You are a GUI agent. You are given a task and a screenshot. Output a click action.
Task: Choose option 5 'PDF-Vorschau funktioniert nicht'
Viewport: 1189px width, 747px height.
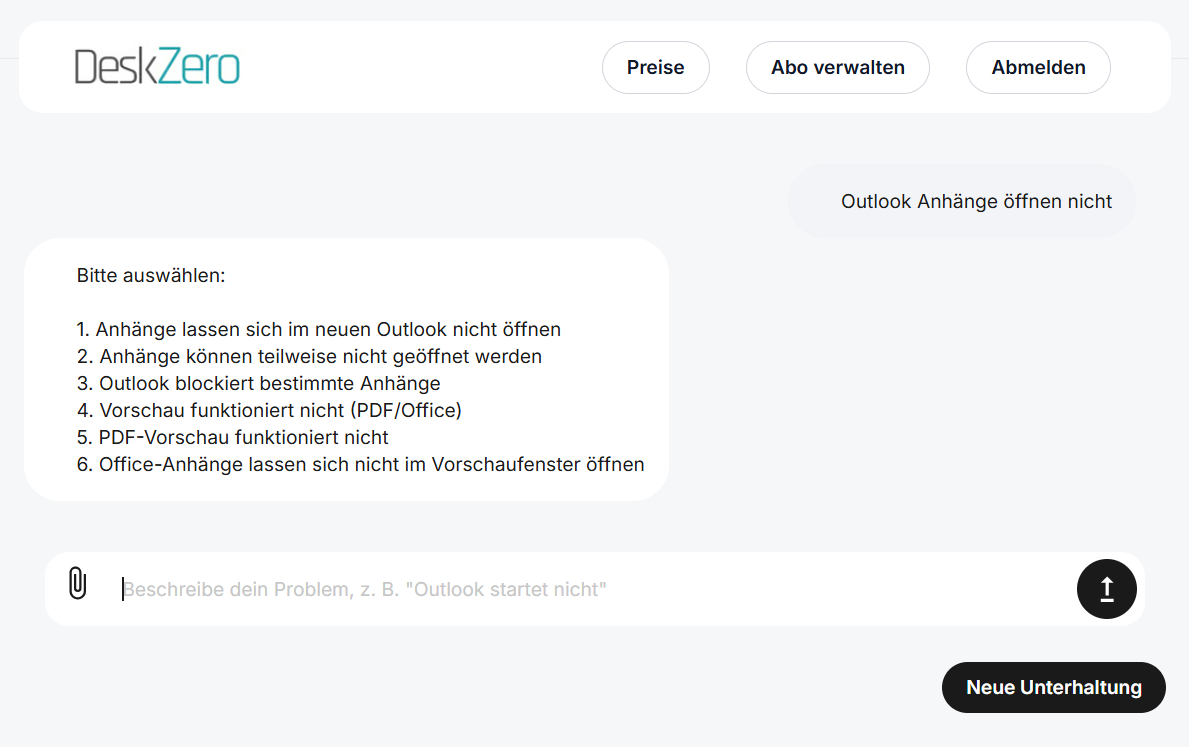pyautogui.click(x=243, y=437)
